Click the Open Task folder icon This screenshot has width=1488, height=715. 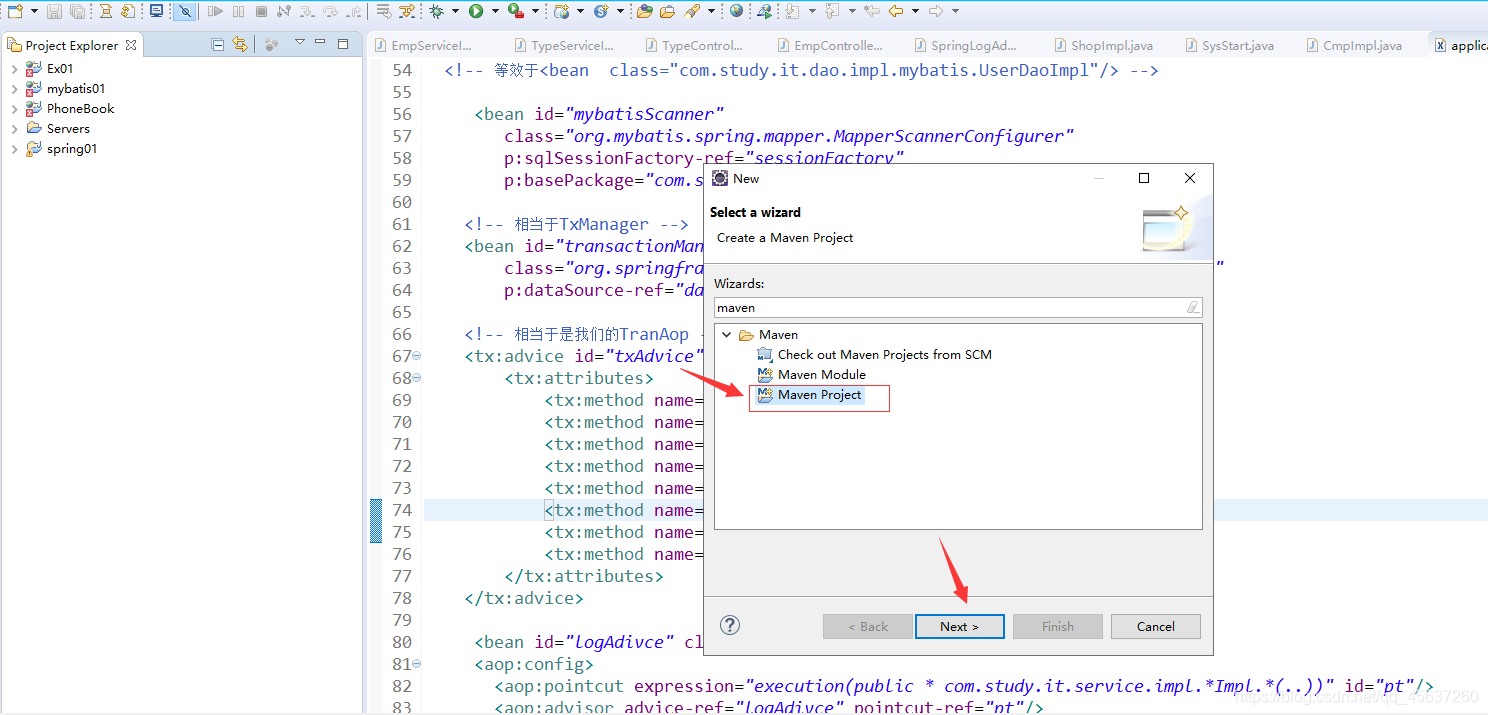[x=668, y=11]
